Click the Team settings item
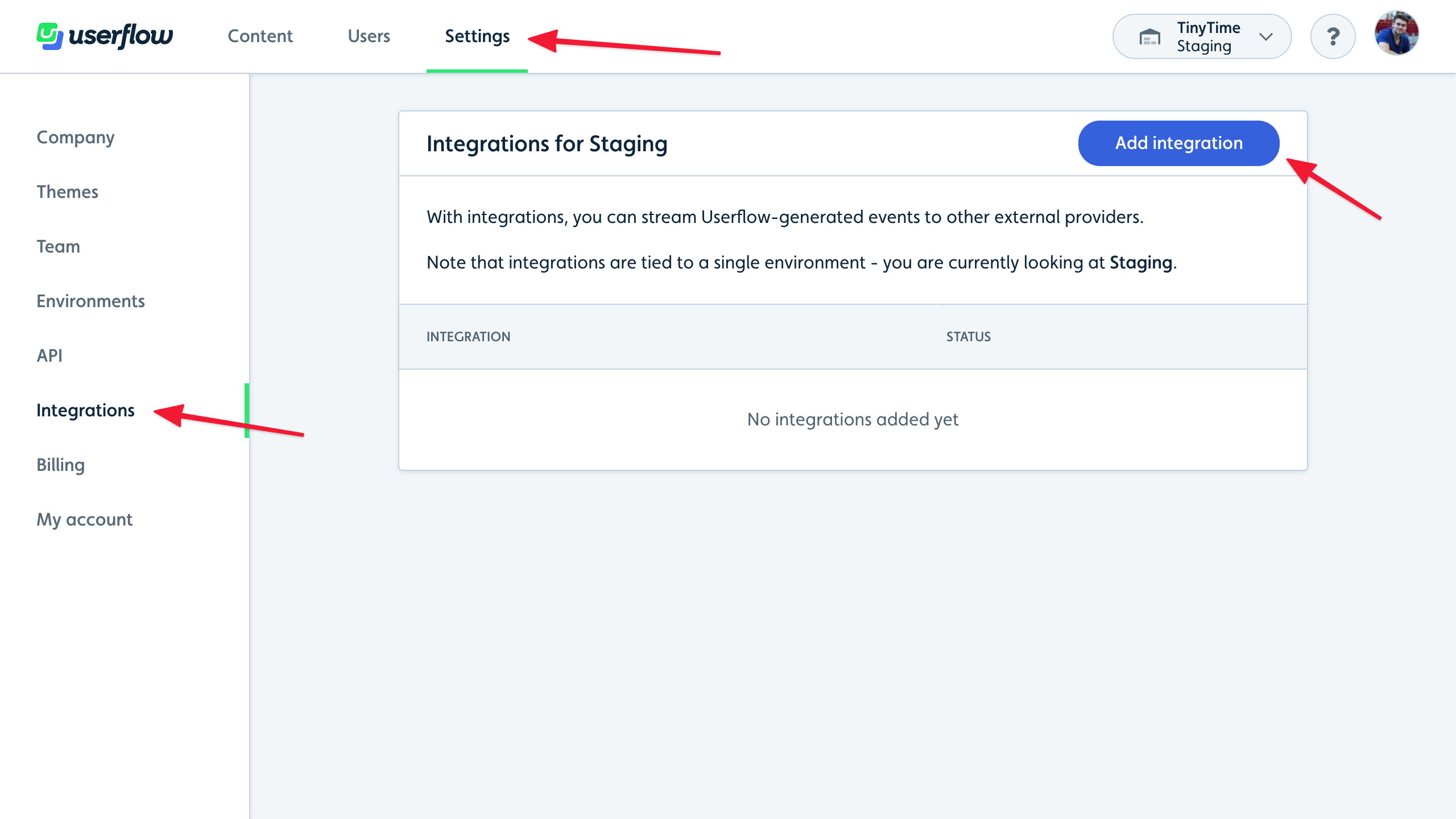 click(x=57, y=245)
